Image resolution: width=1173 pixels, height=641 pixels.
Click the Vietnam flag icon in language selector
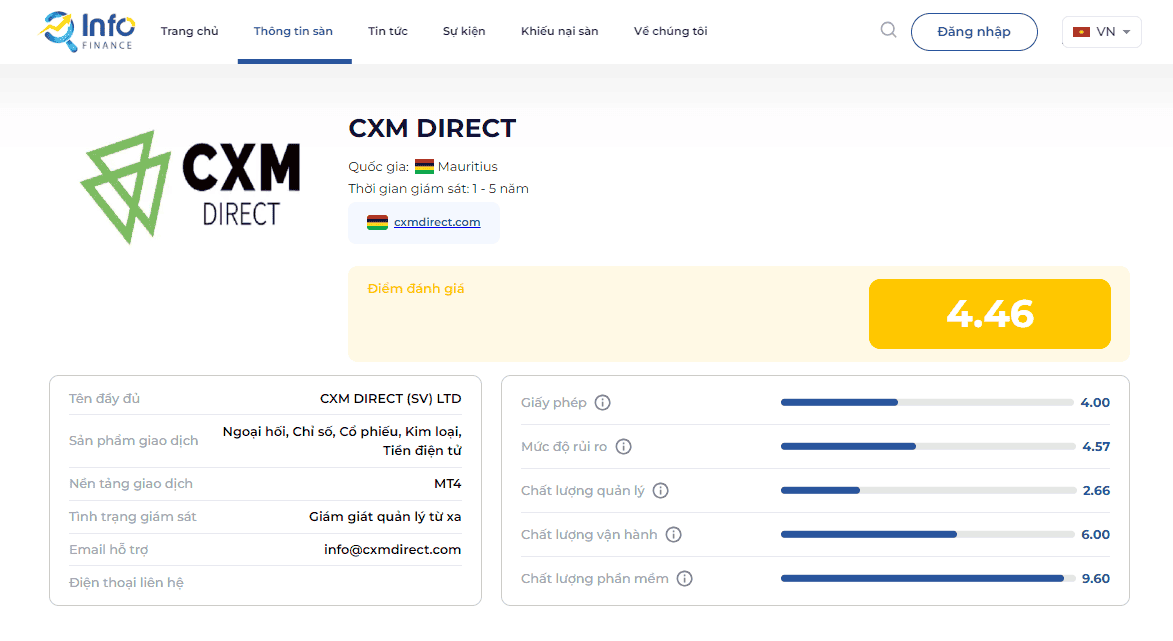pyautogui.click(x=1081, y=32)
